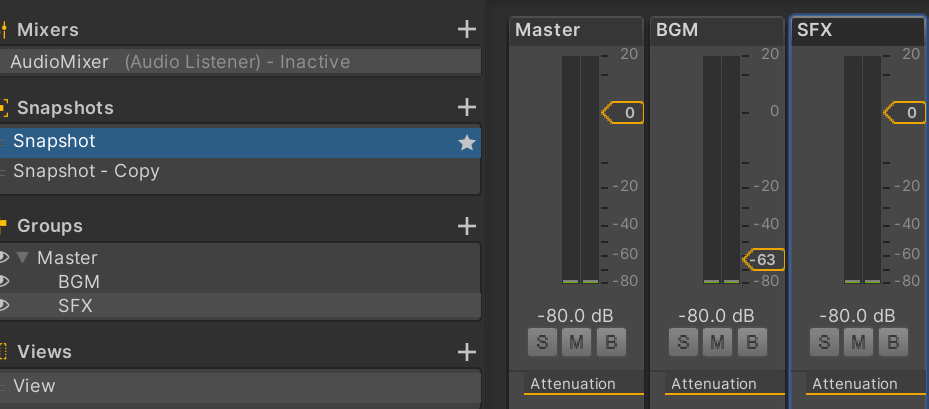Image resolution: width=929 pixels, height=409 pixels.
Task: Add a new mixer with plus icon
Action: 466,30
